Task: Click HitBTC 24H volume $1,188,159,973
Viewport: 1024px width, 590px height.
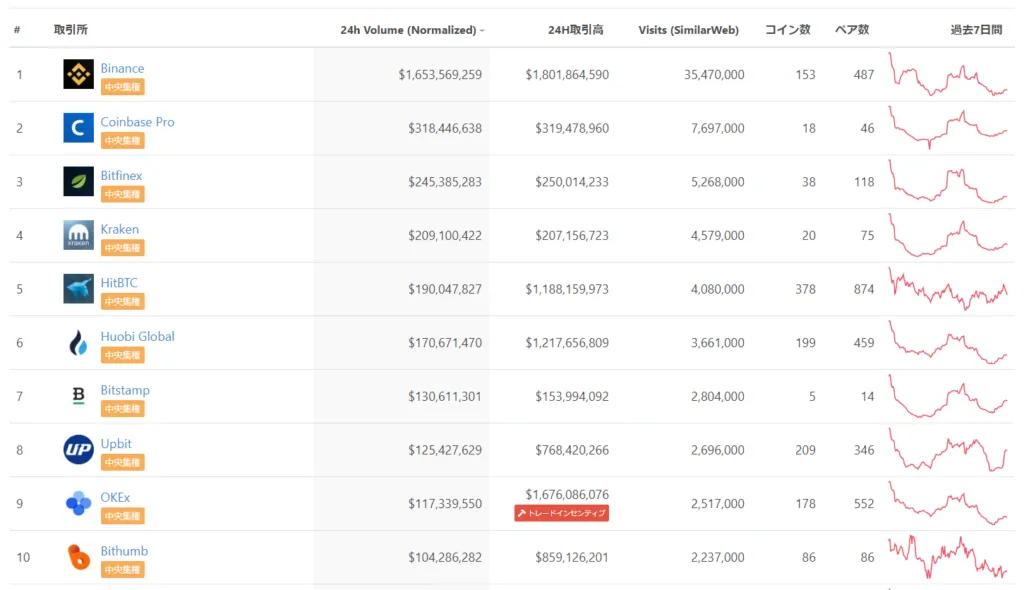Action: point(567,289)
